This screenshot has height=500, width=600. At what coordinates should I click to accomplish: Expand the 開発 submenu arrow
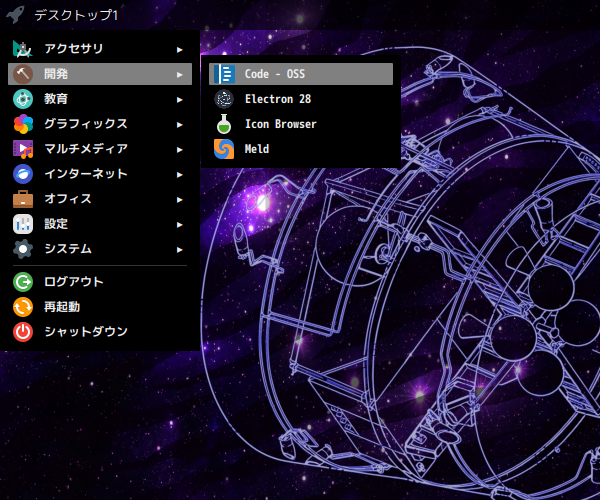pyautogui.click(x=179, y=75)
